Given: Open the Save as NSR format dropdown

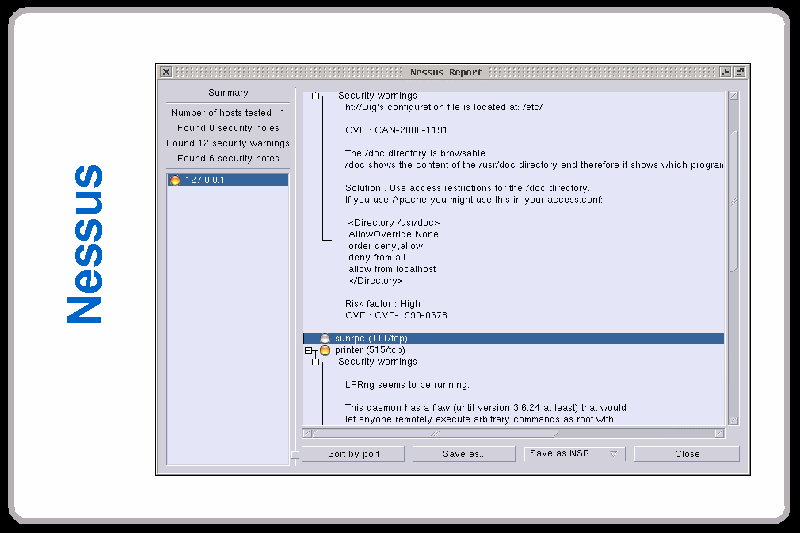Looking at the screenshot, I should (x=574, y=453).
